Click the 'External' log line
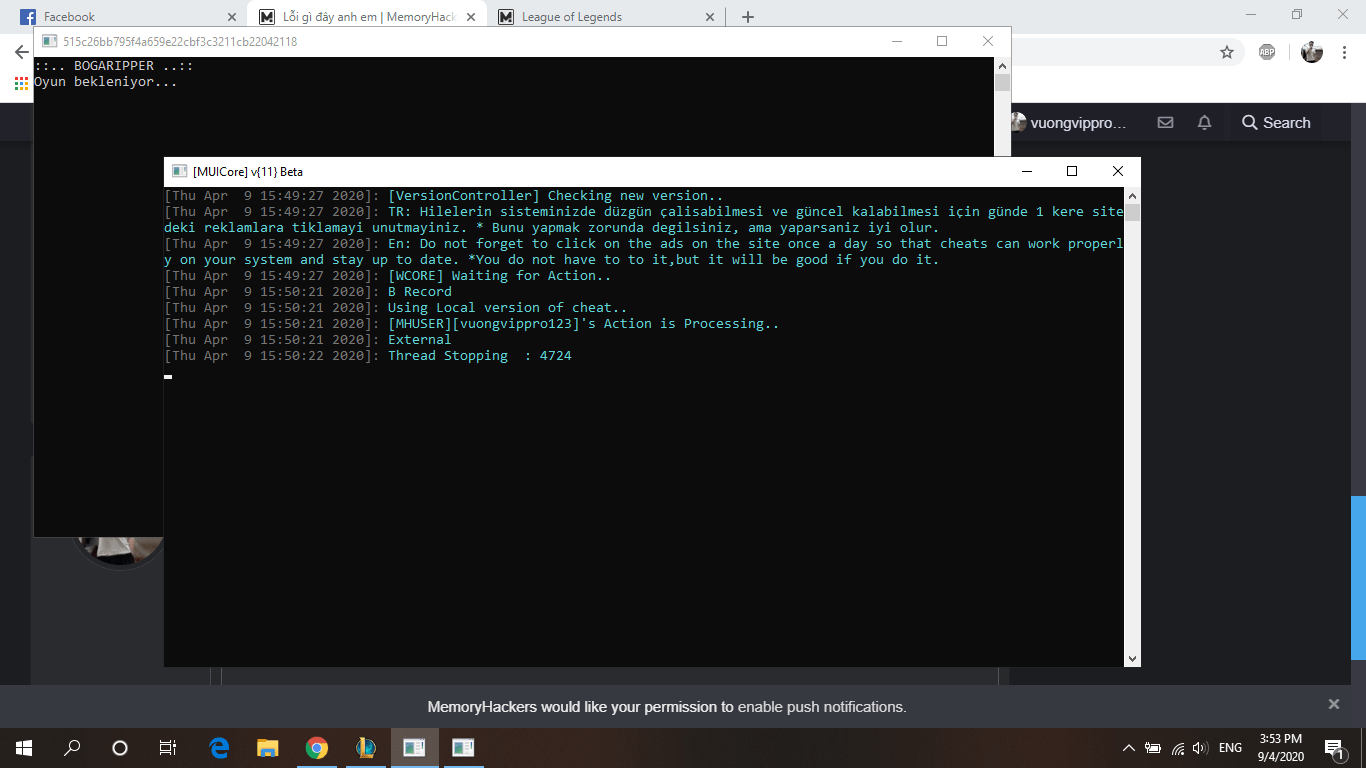The width and height of the screenshot is (1366, 768). pyautogui.click(x=419, y=340)
